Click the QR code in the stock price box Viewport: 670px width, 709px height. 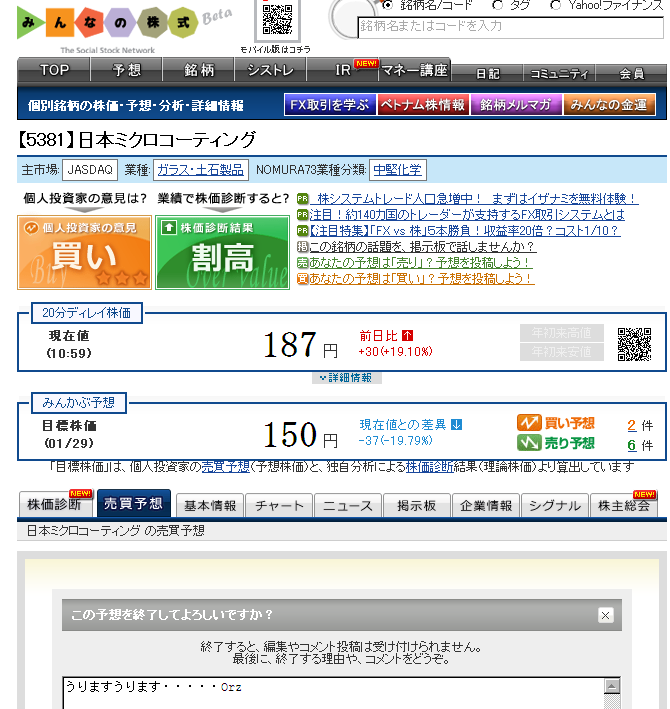(x=634, y=344)
